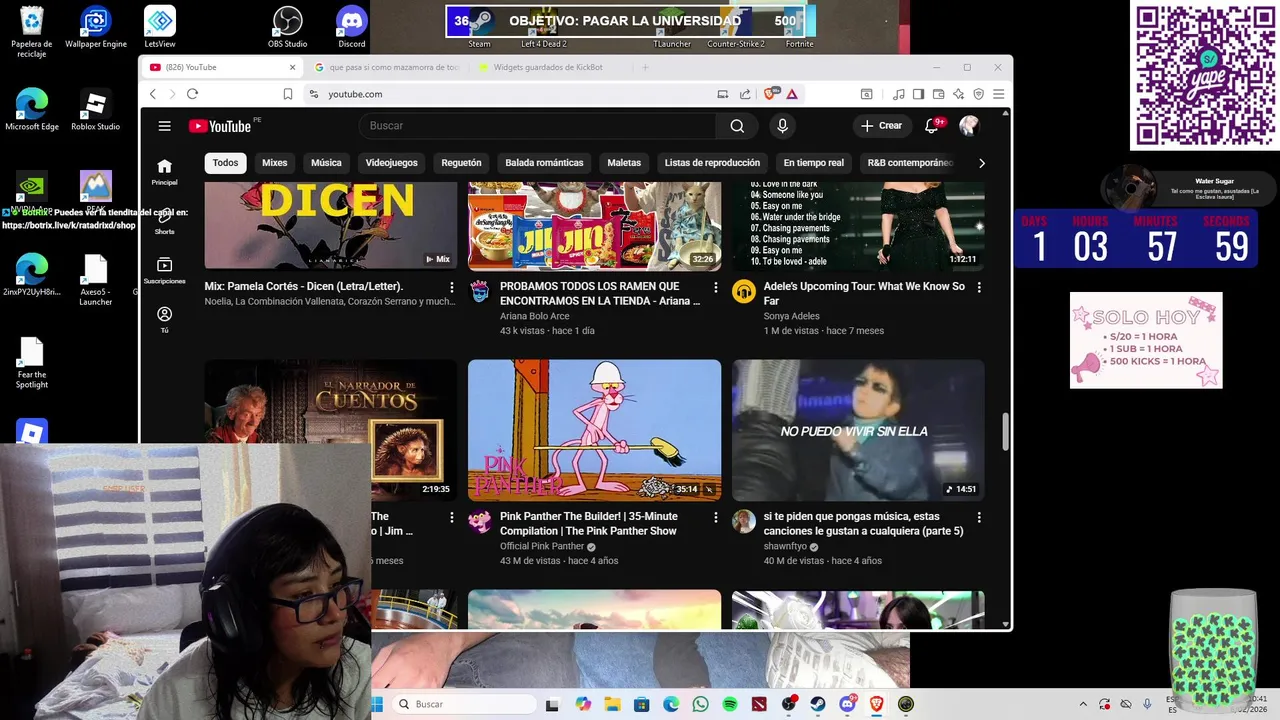Select the Todos filter chip

[225, 163]
